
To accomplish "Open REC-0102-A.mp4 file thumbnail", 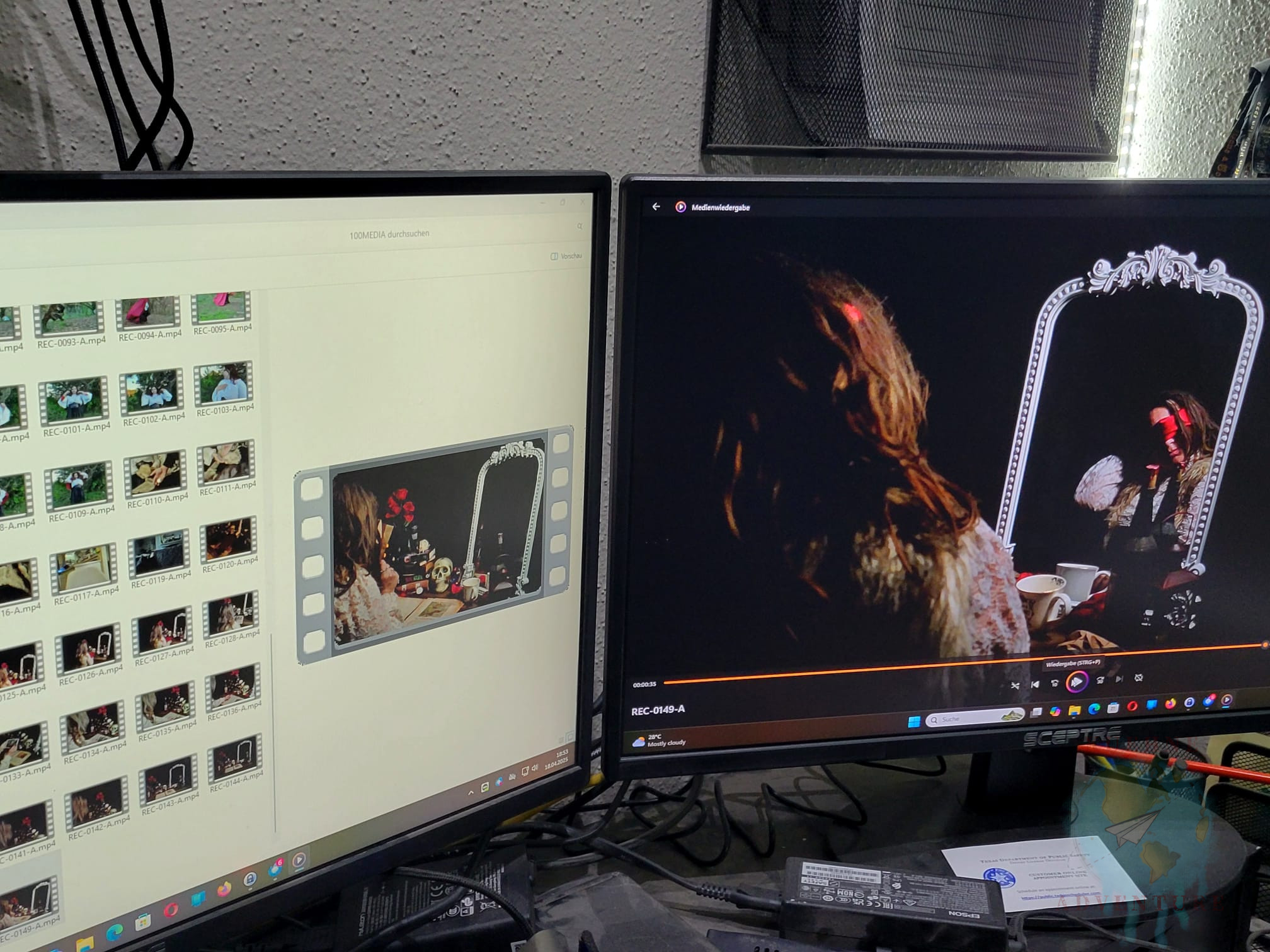I will click(151, 392).
